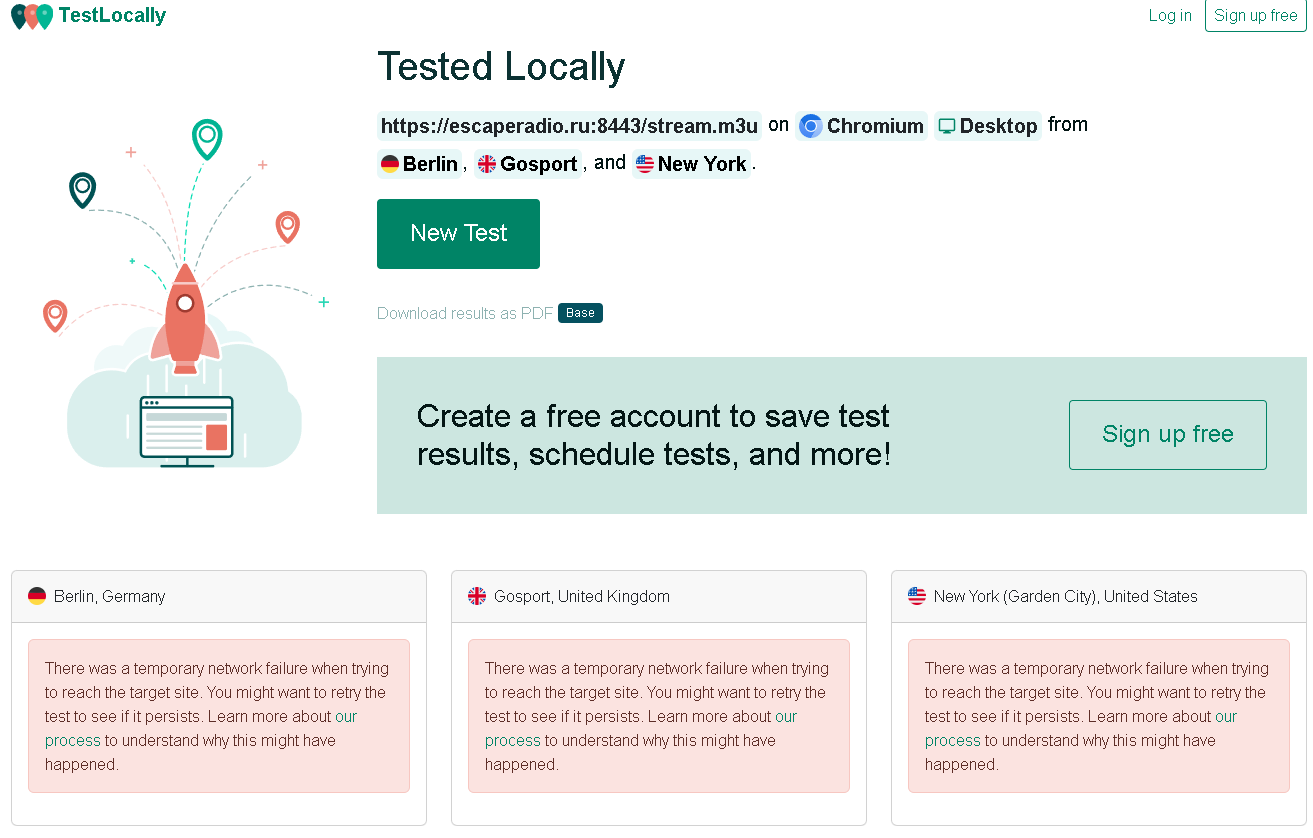1313x838 pixels.
Task: Start a New Test
Action: (458, 233)
